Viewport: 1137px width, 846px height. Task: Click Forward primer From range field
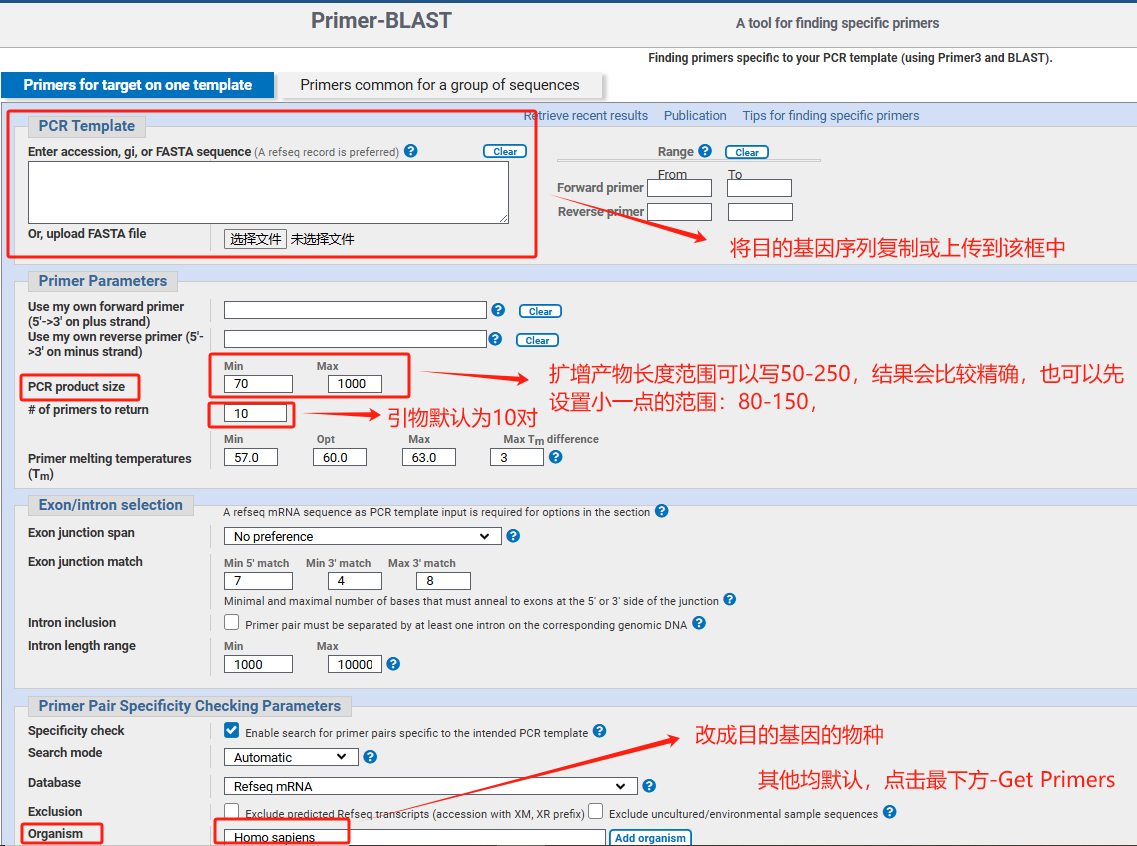pyautogui.click(x=679, y=188)
